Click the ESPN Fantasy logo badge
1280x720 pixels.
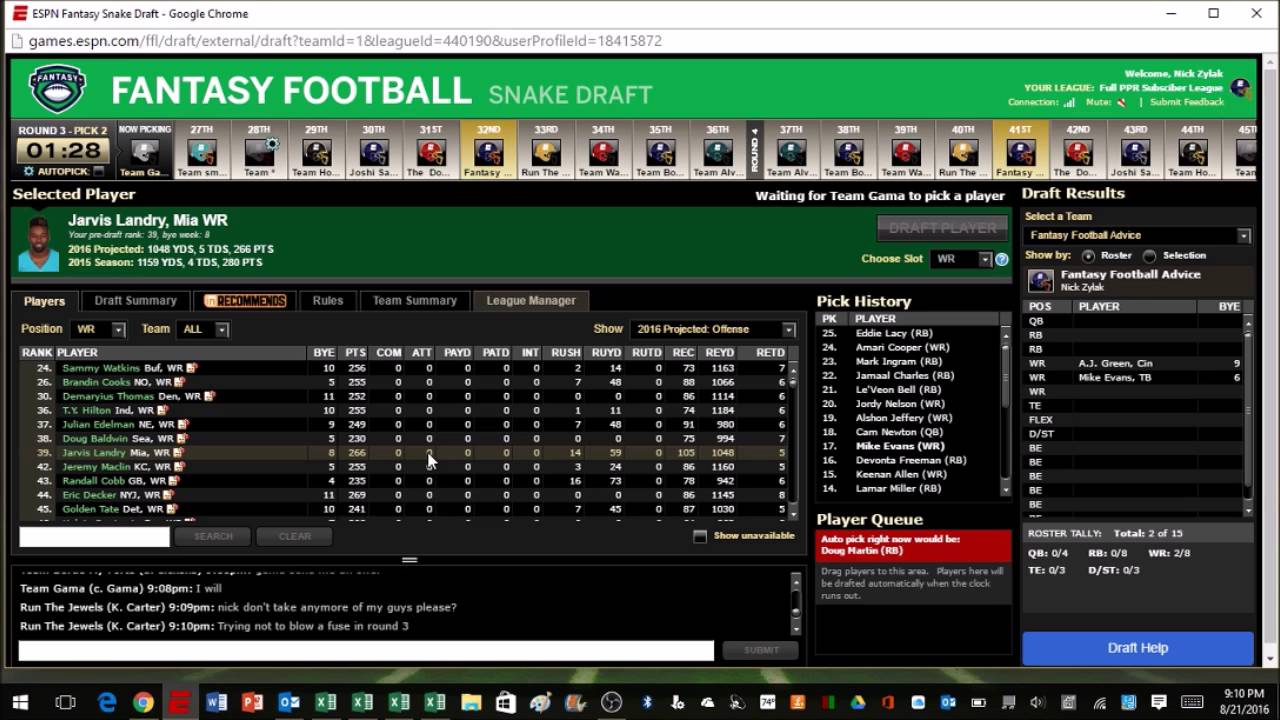[57, 90]
